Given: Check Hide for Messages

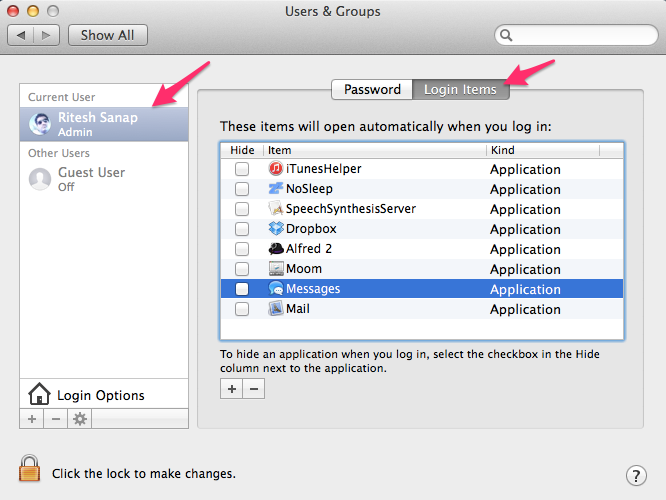Looking at the screenshot, I should pyautogui.click(x=242, y=289).
